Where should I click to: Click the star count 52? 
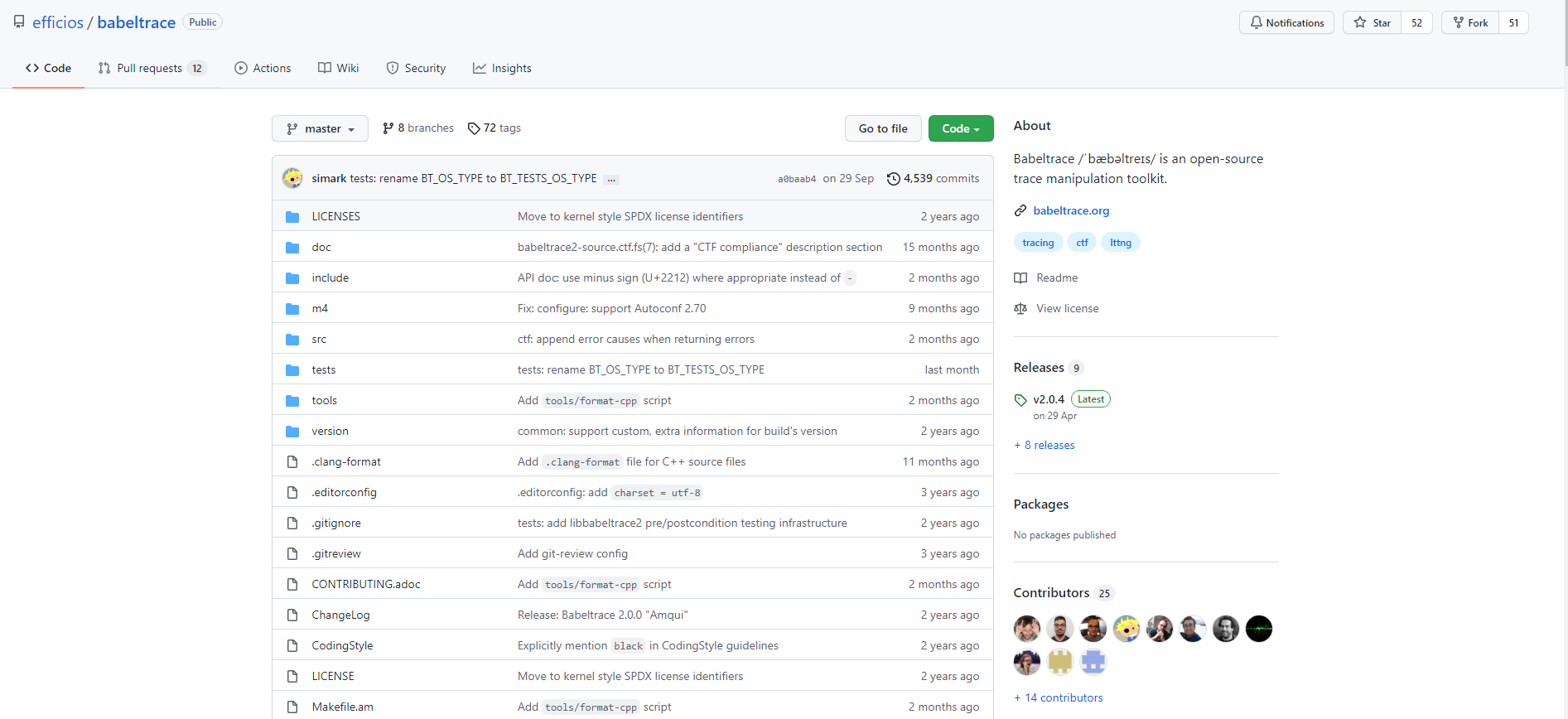1417,22
